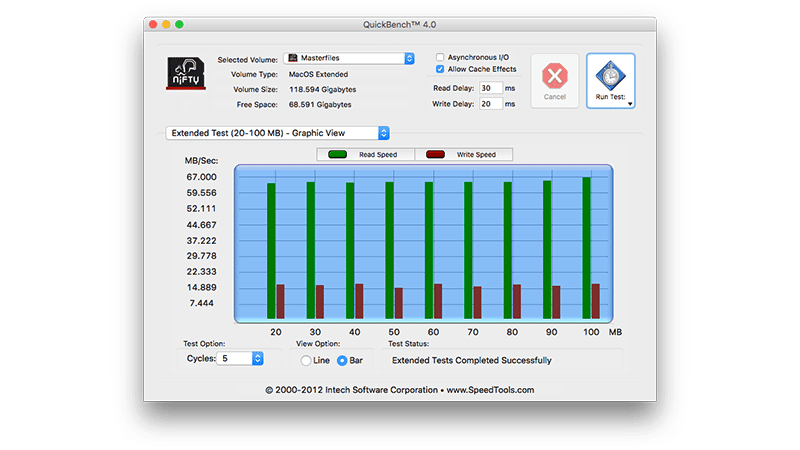800x450 pixels.
Task: Open the Run Test arrow menu
Action: pyautogui.click(x=630, y=102)
